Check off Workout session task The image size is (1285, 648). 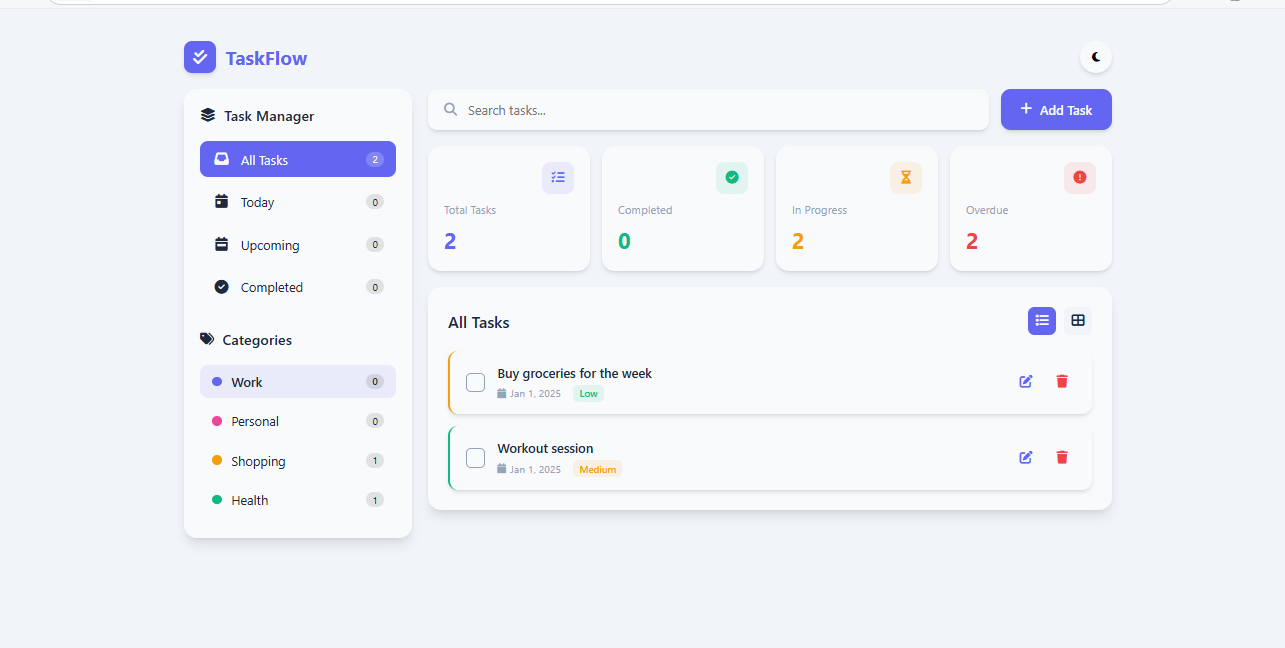pos(476,458)
